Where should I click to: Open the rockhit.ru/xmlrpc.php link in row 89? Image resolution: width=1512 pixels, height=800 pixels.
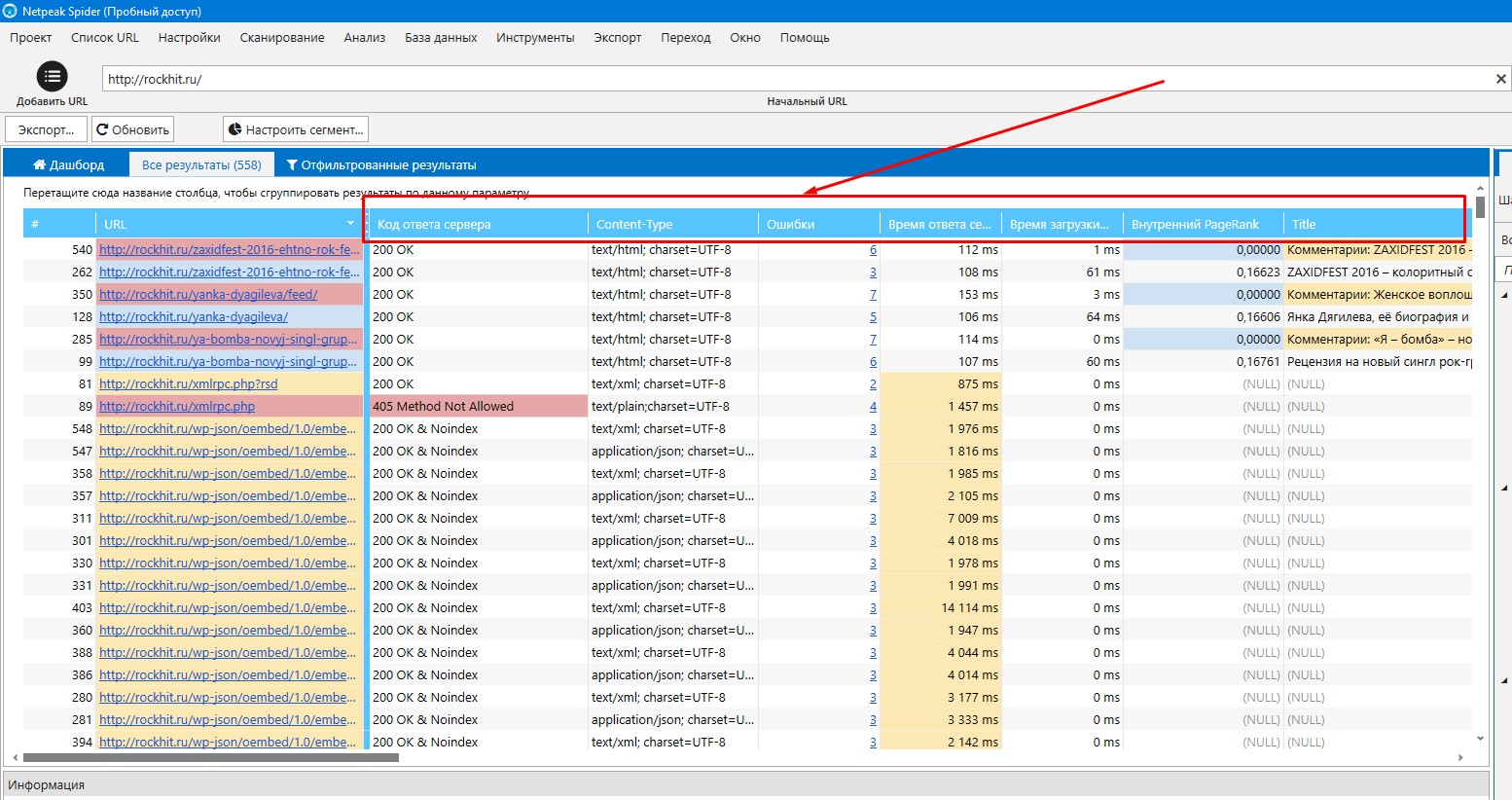[177, 407]
